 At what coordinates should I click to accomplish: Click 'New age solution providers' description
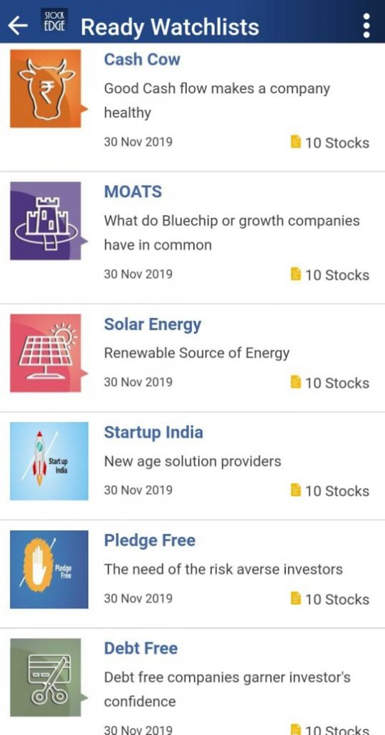point(193,461)
